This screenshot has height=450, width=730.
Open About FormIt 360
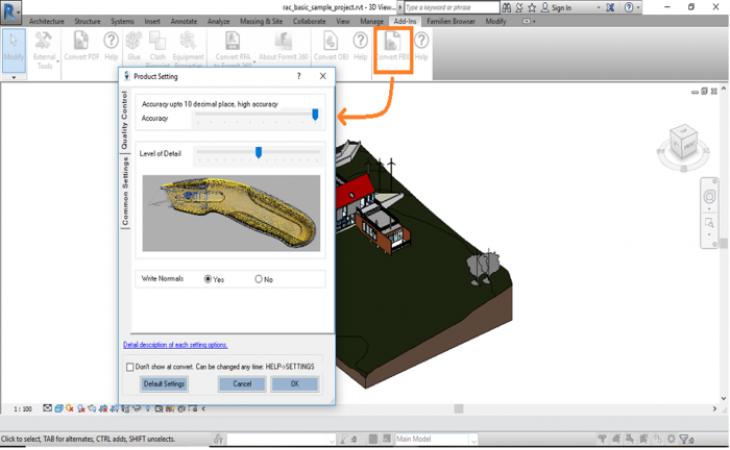(x=283, y=46)
